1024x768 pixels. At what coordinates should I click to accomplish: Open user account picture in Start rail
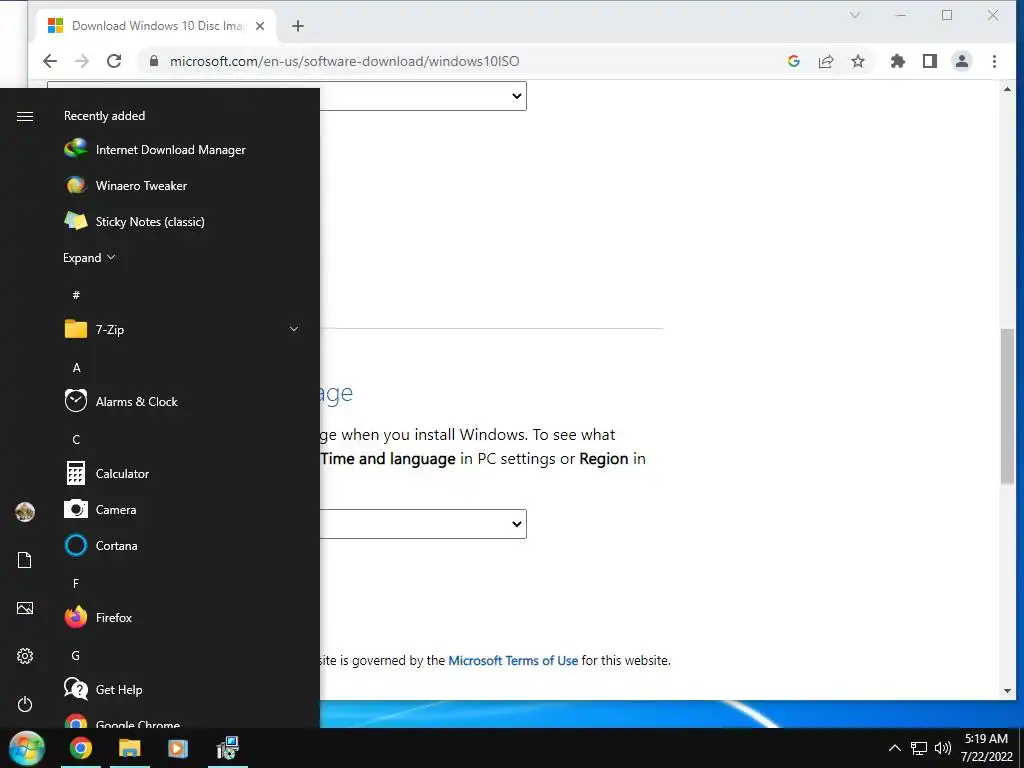click(25, 512)
